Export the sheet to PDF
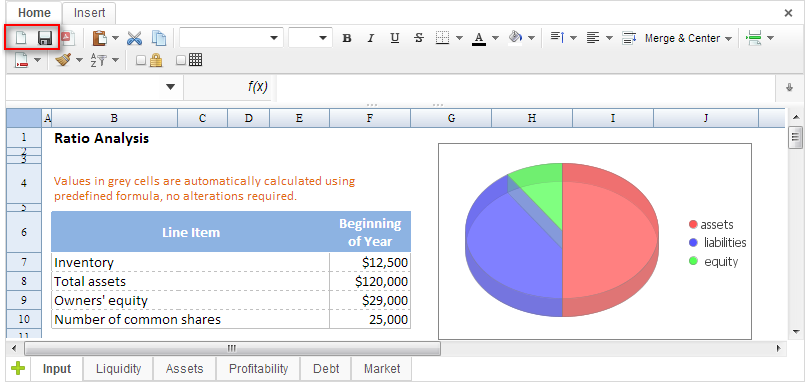Viewport: 810px width, 382px height. click(68, 38)
